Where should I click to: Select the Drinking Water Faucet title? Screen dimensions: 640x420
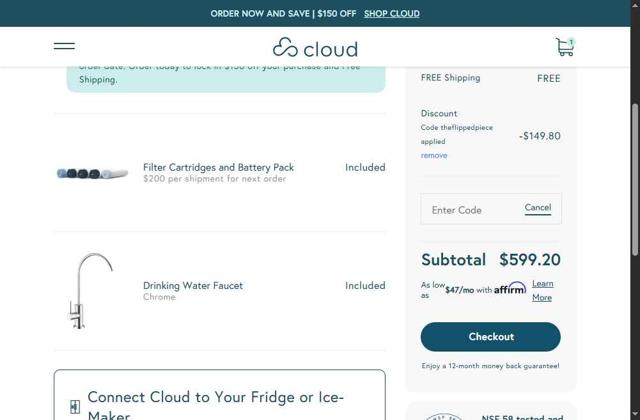pos(193,285)
